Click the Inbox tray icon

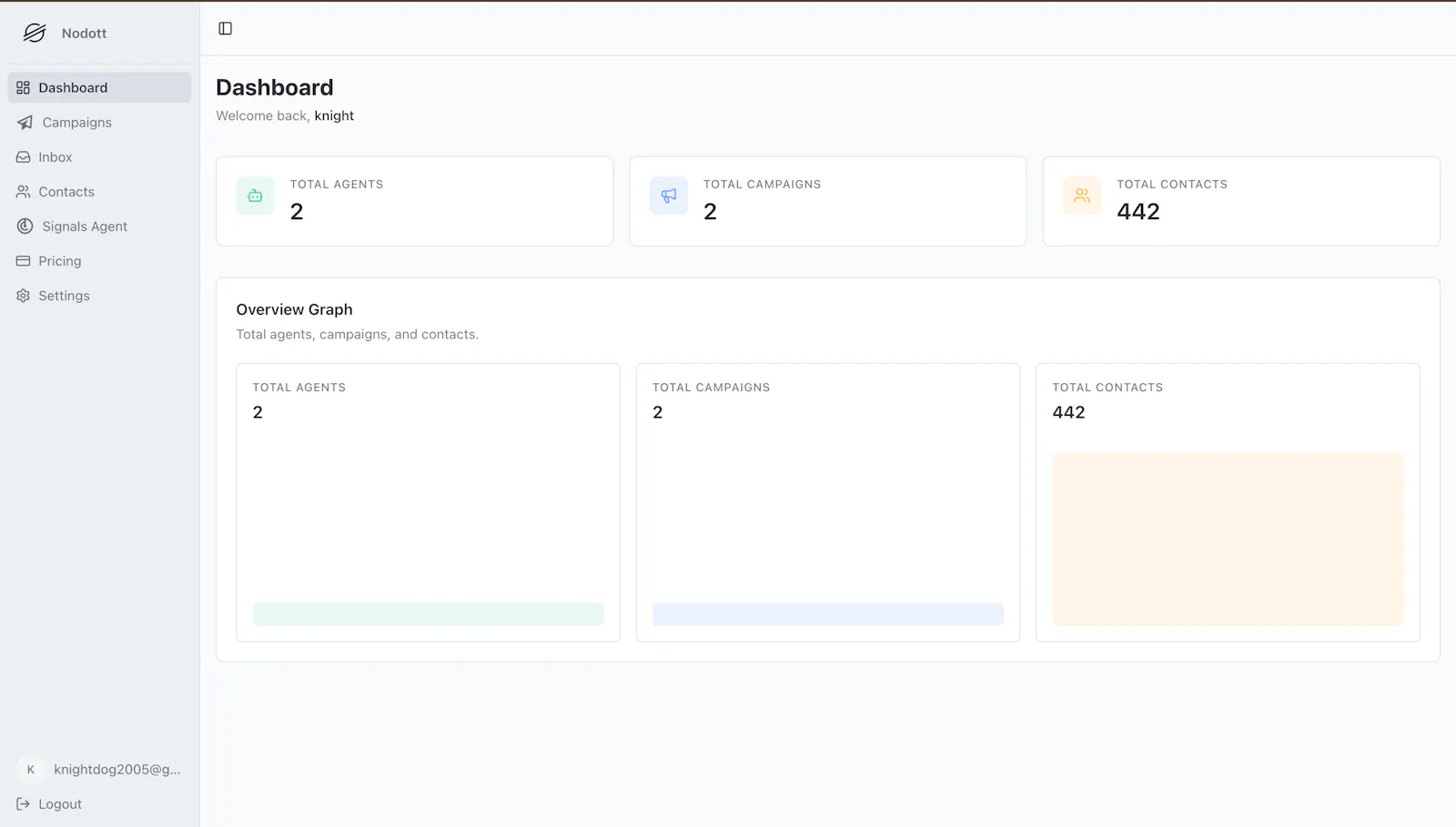click(24, 156)
